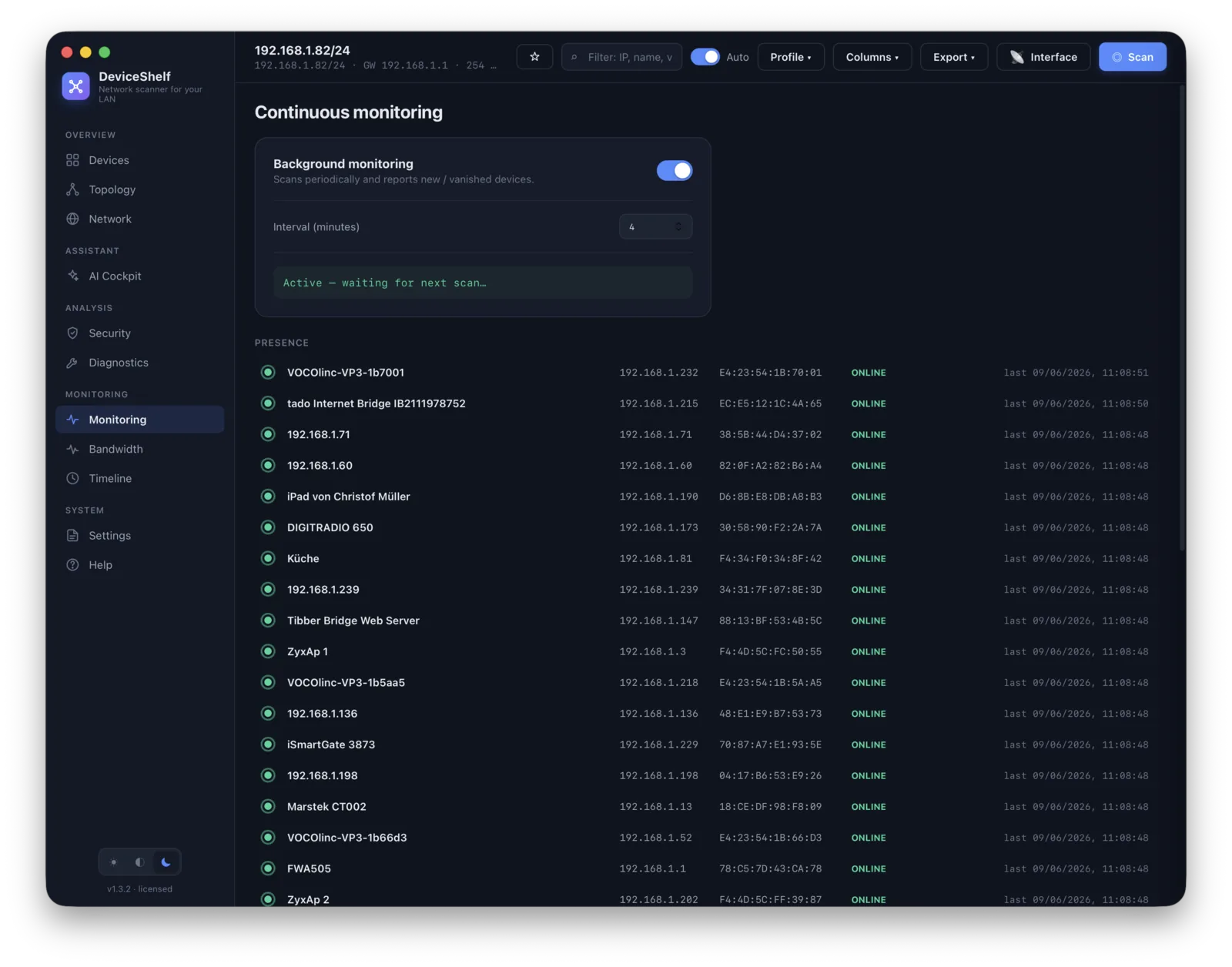Image resolution: width=1232 pixels, height=967 pixels.
Task: Click presence status dot for Marstek CT002
Action: click(268, 807)
